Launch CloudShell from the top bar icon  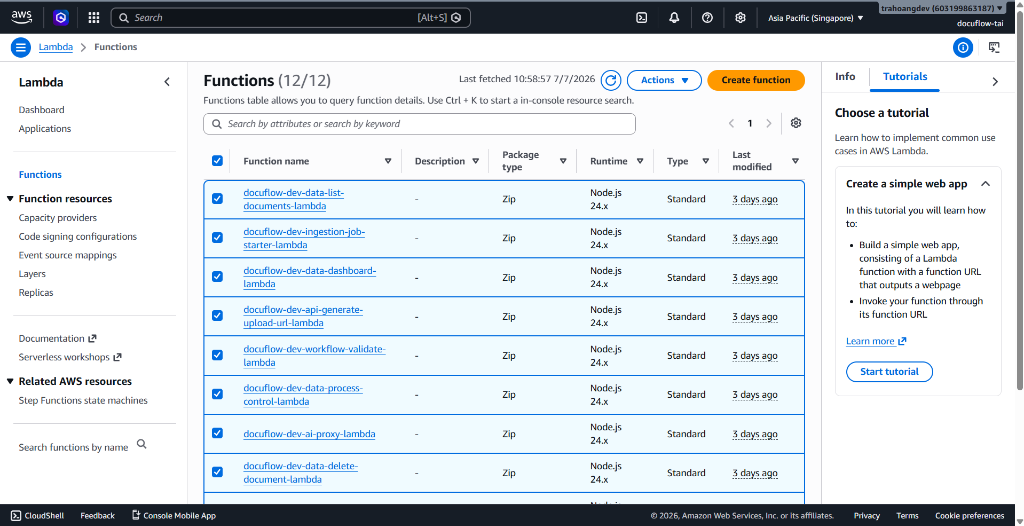pyautogui.click(x=641, y=18)
